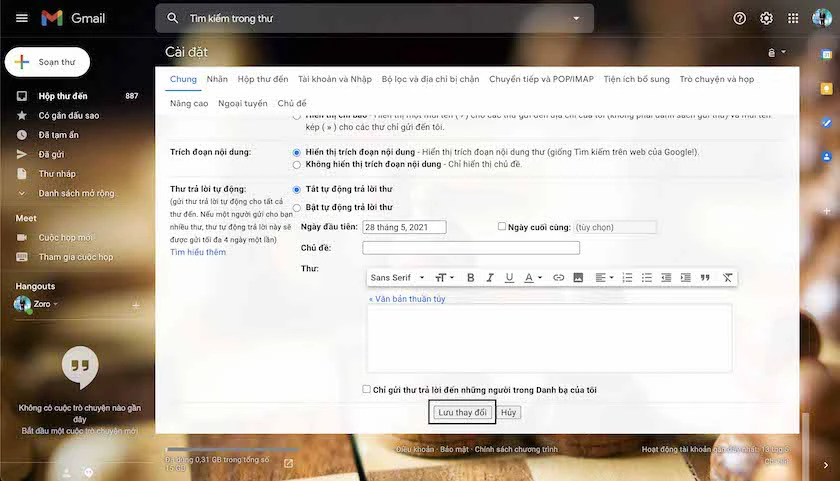
Task: Select 'Bật tự động trả lời thư' radio
Action: (297, 208)
